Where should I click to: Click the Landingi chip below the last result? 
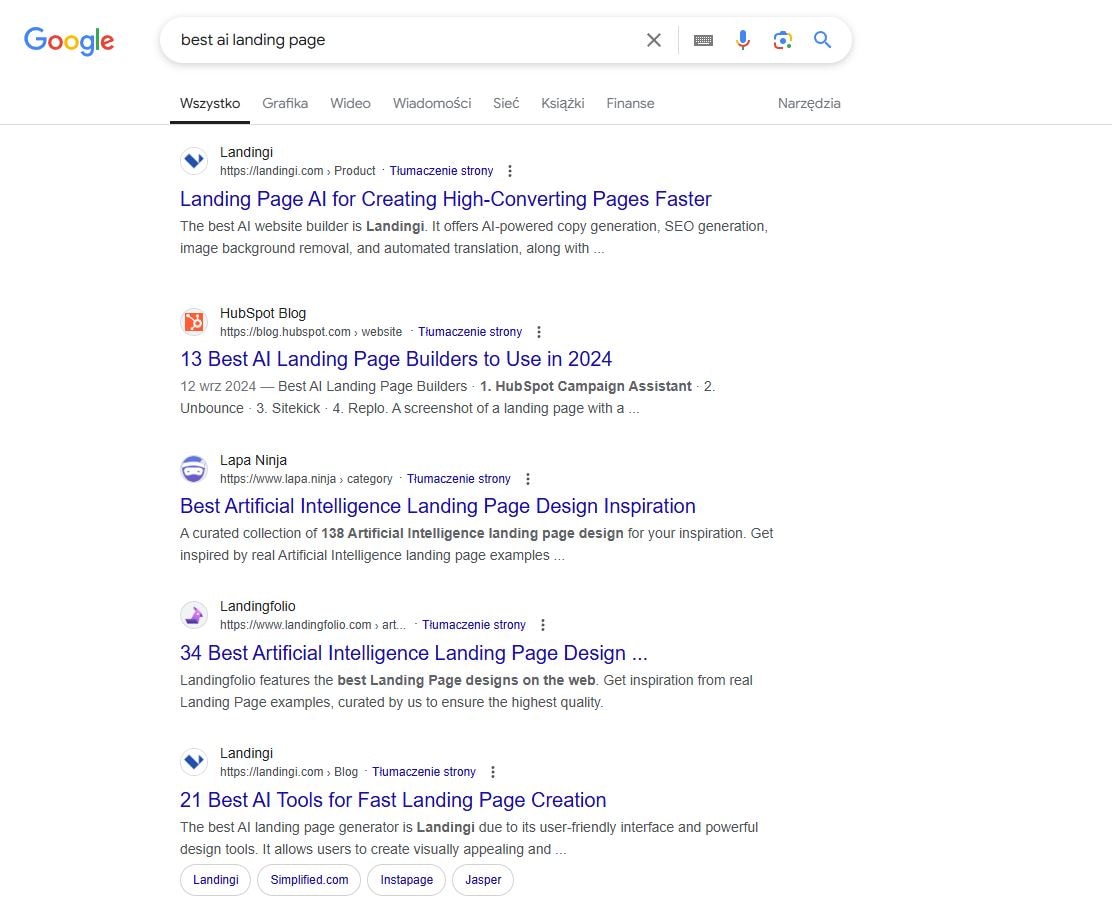point(216,880)
